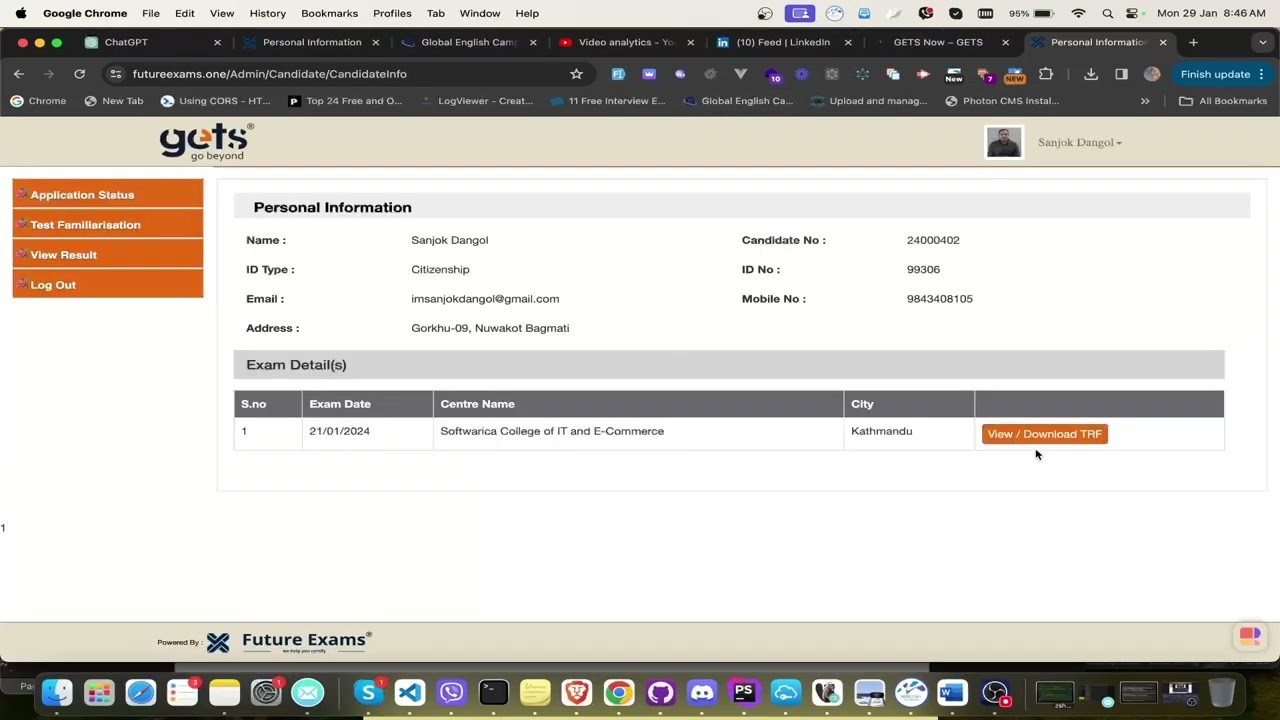Open Launchpad from the dock

point(99,692)
